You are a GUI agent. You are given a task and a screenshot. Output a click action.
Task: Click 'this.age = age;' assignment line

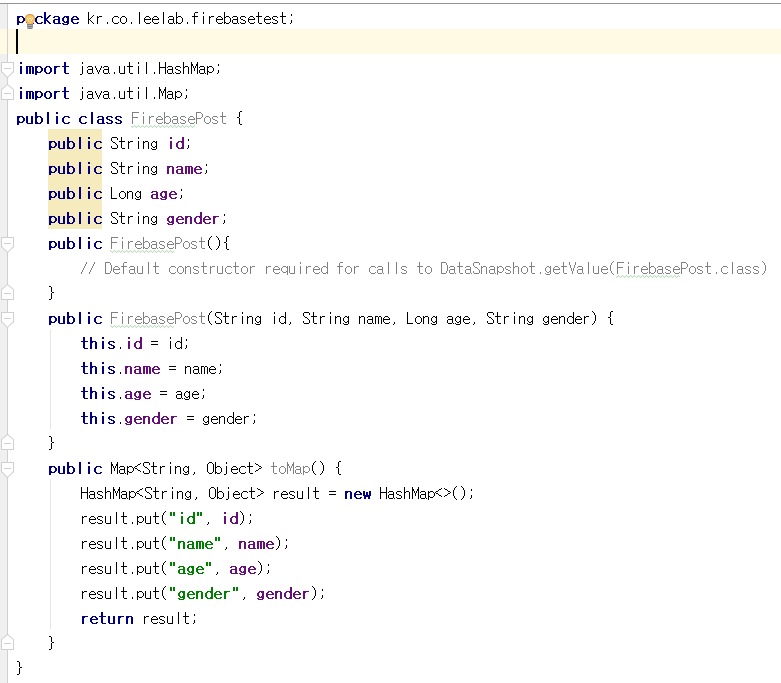(143, 394)
